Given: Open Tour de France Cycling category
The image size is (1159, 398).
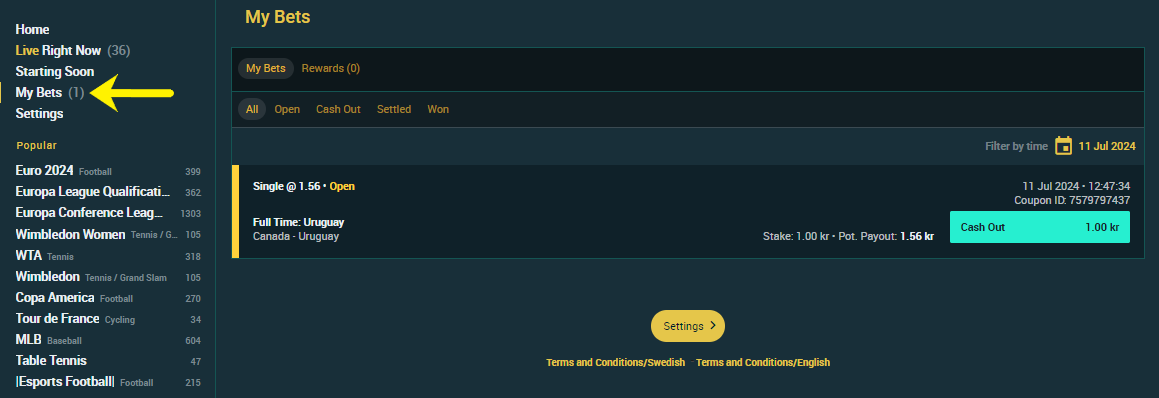Looking at the screenshot, I should tap(108, 319).
